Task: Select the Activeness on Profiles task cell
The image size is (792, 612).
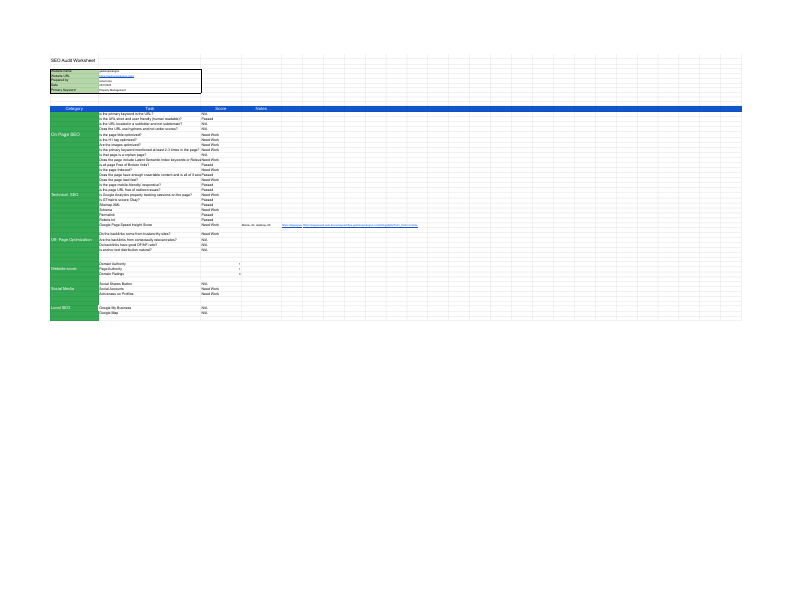Action: [150, 294]
